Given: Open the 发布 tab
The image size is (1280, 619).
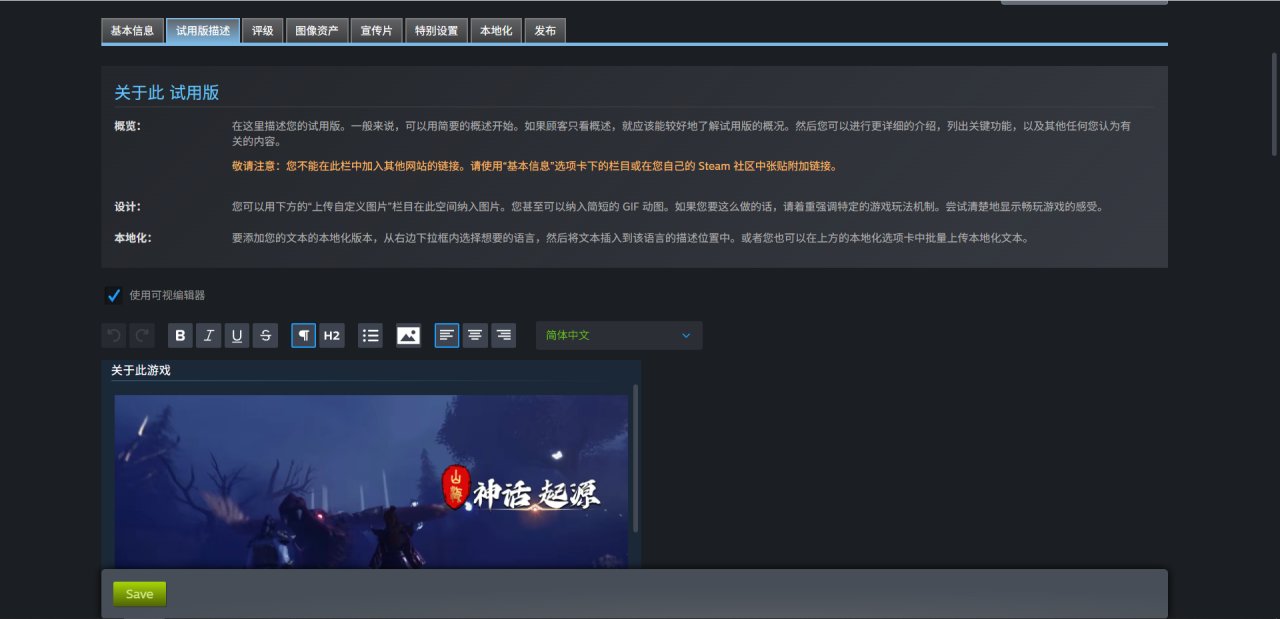Looking at the screenshot, I should (x=545, y=31).
